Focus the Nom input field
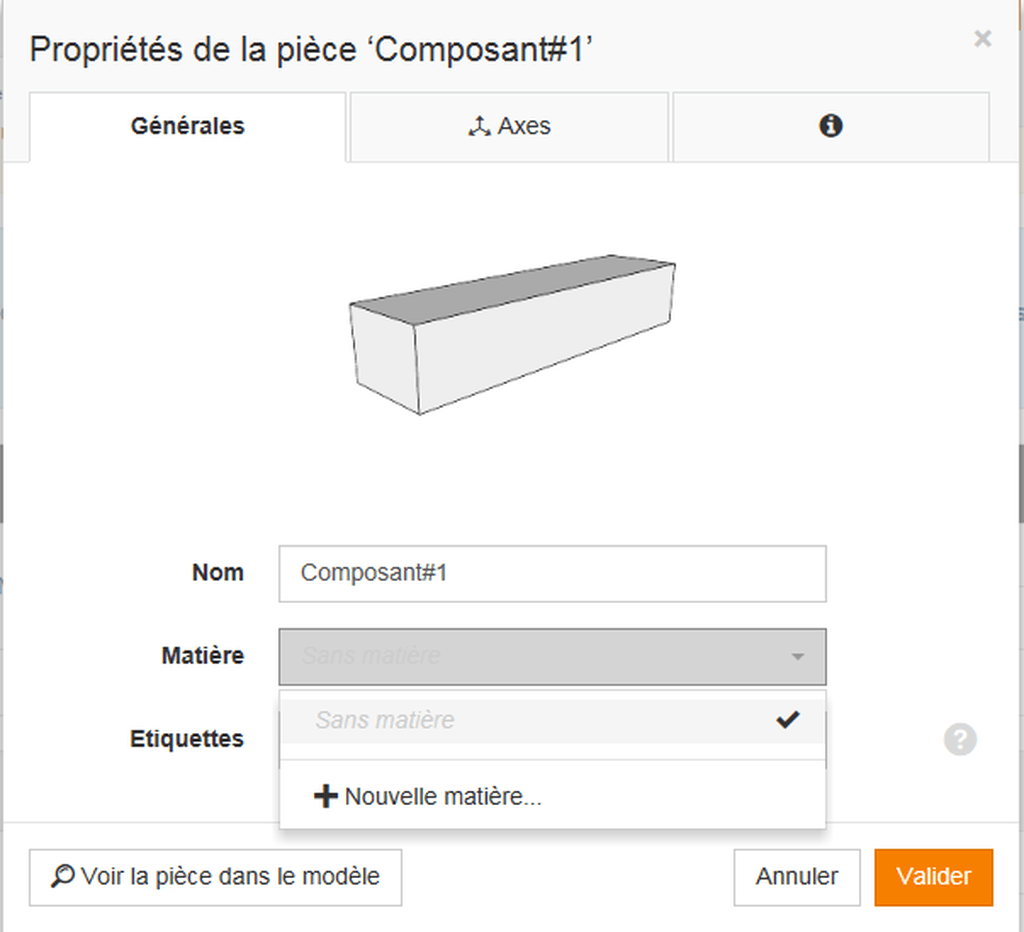The height and width of the screenshot is (932, 1024). point(552,573)
